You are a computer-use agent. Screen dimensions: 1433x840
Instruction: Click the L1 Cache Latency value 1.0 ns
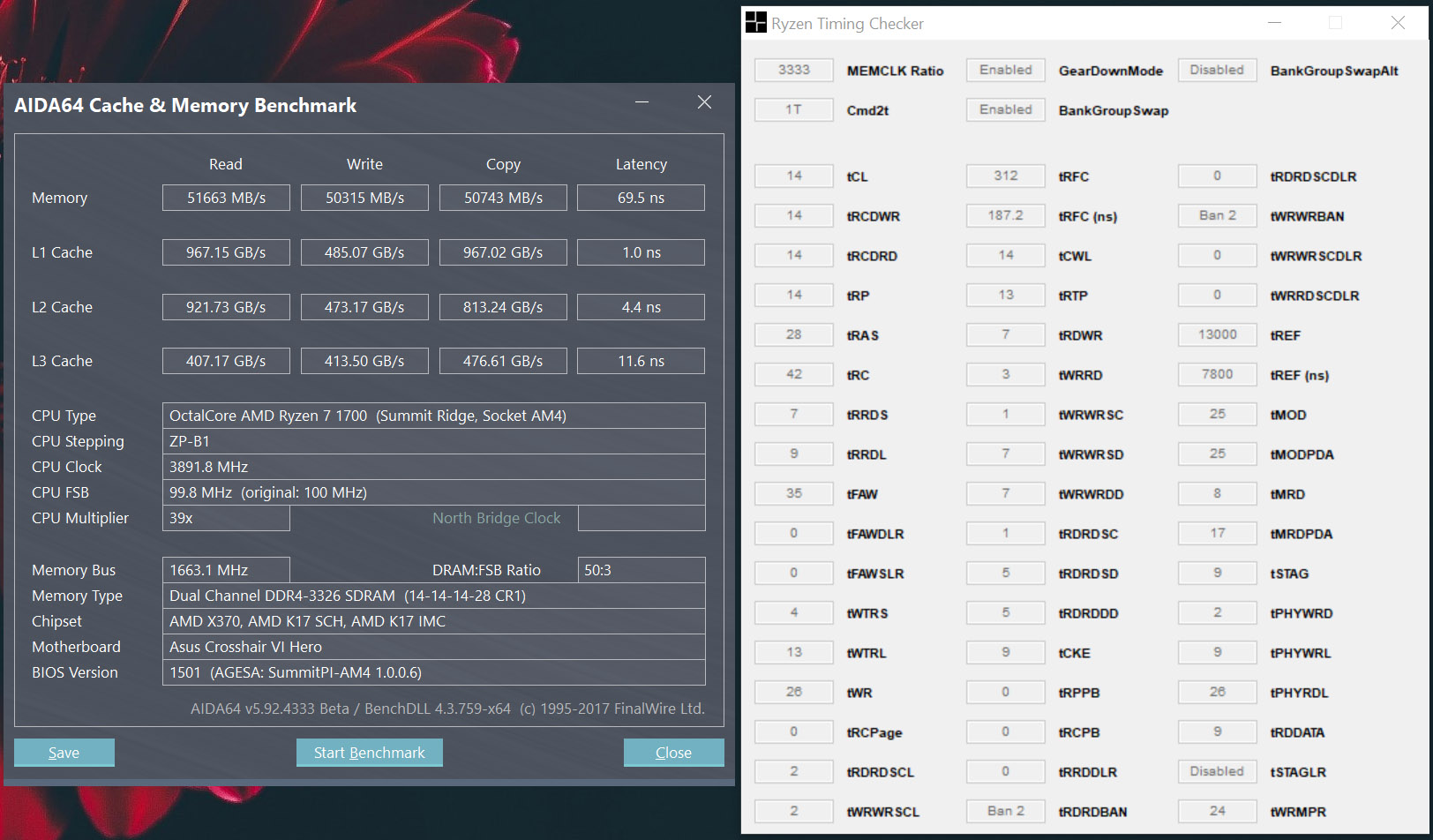click(641, 252)
